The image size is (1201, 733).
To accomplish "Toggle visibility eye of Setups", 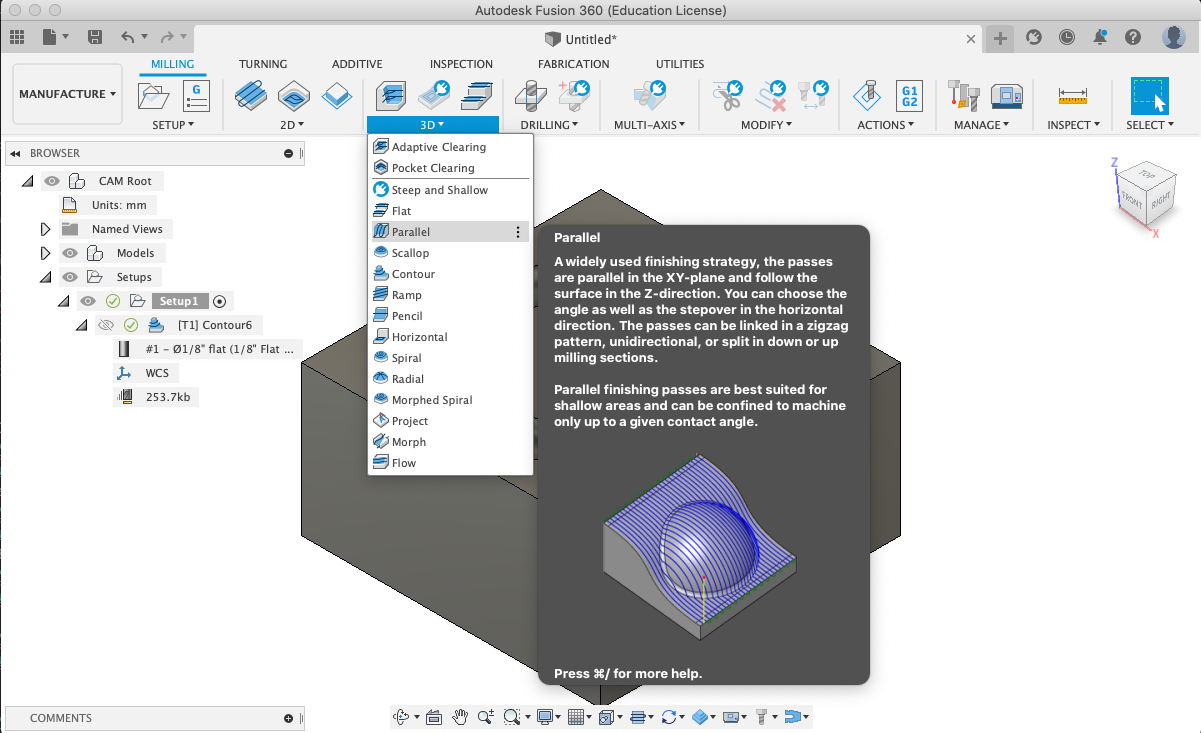I will coord(70,277).
